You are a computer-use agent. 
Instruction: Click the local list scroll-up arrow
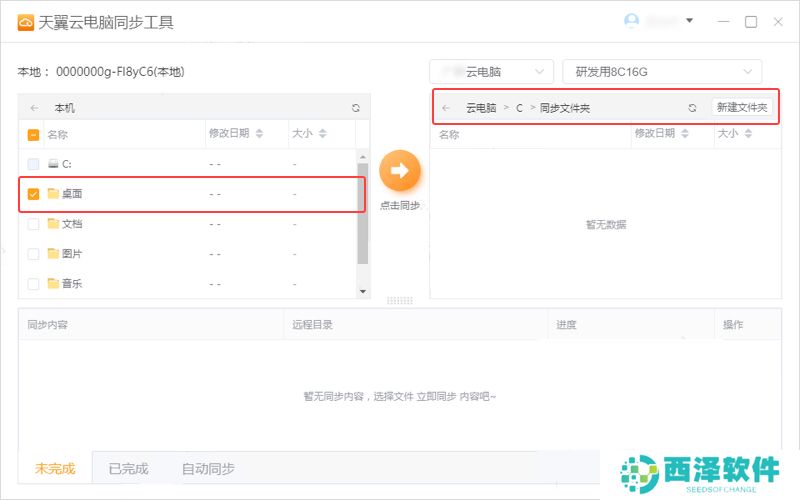tap(363, 157)
